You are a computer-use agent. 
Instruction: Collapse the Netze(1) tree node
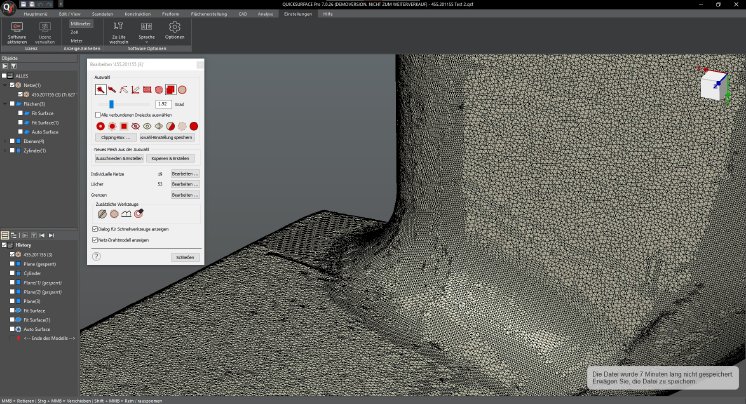tap(5, 85)
